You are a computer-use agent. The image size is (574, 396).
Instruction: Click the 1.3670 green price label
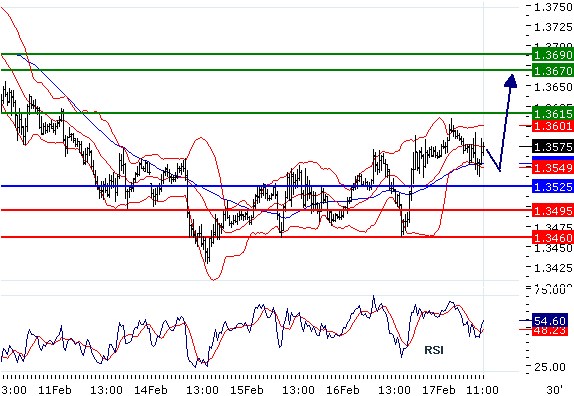(x=553, y=70)
